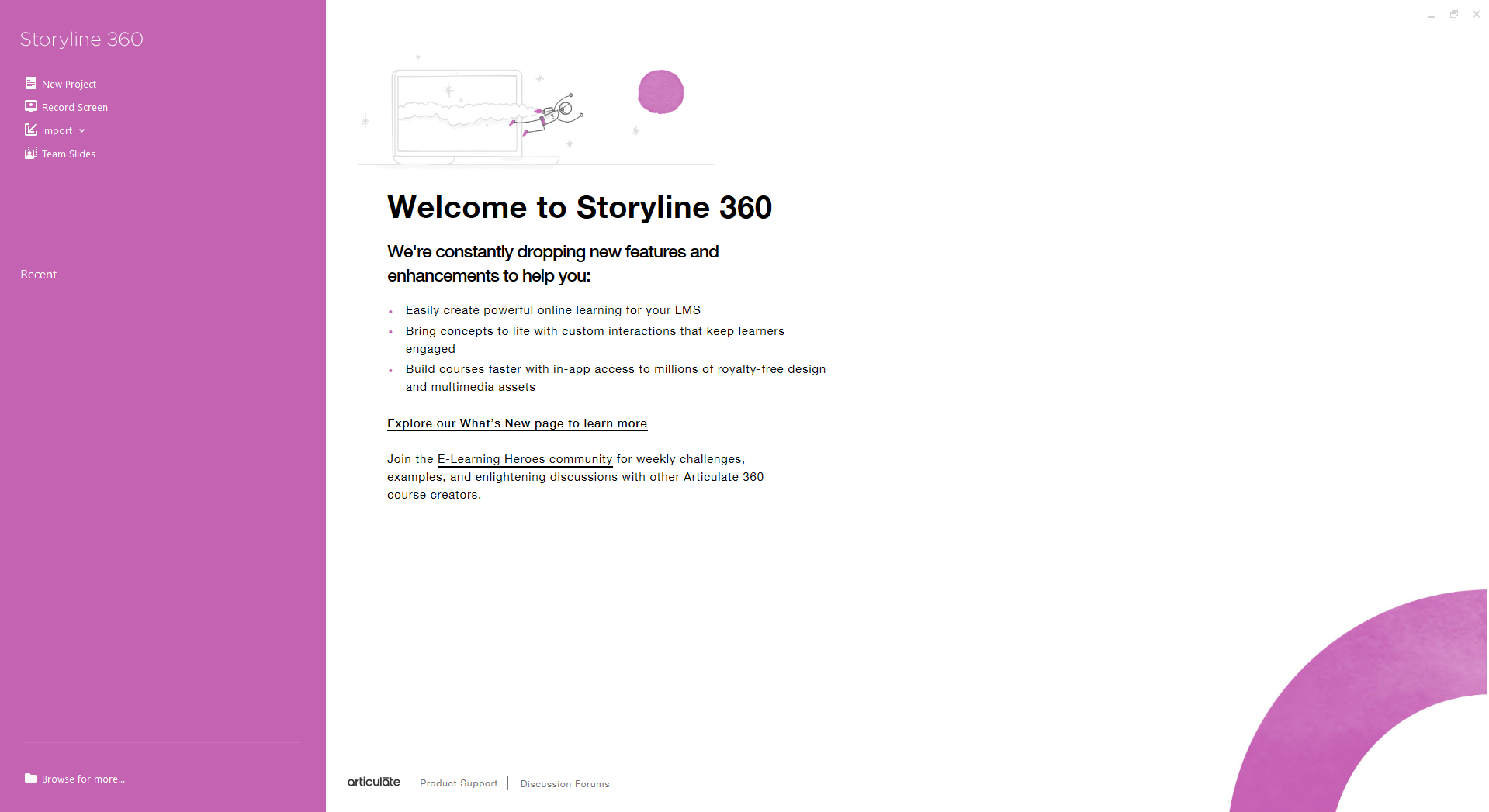
Task: Minimize the Storyline window
Action: click(1431, 15)
